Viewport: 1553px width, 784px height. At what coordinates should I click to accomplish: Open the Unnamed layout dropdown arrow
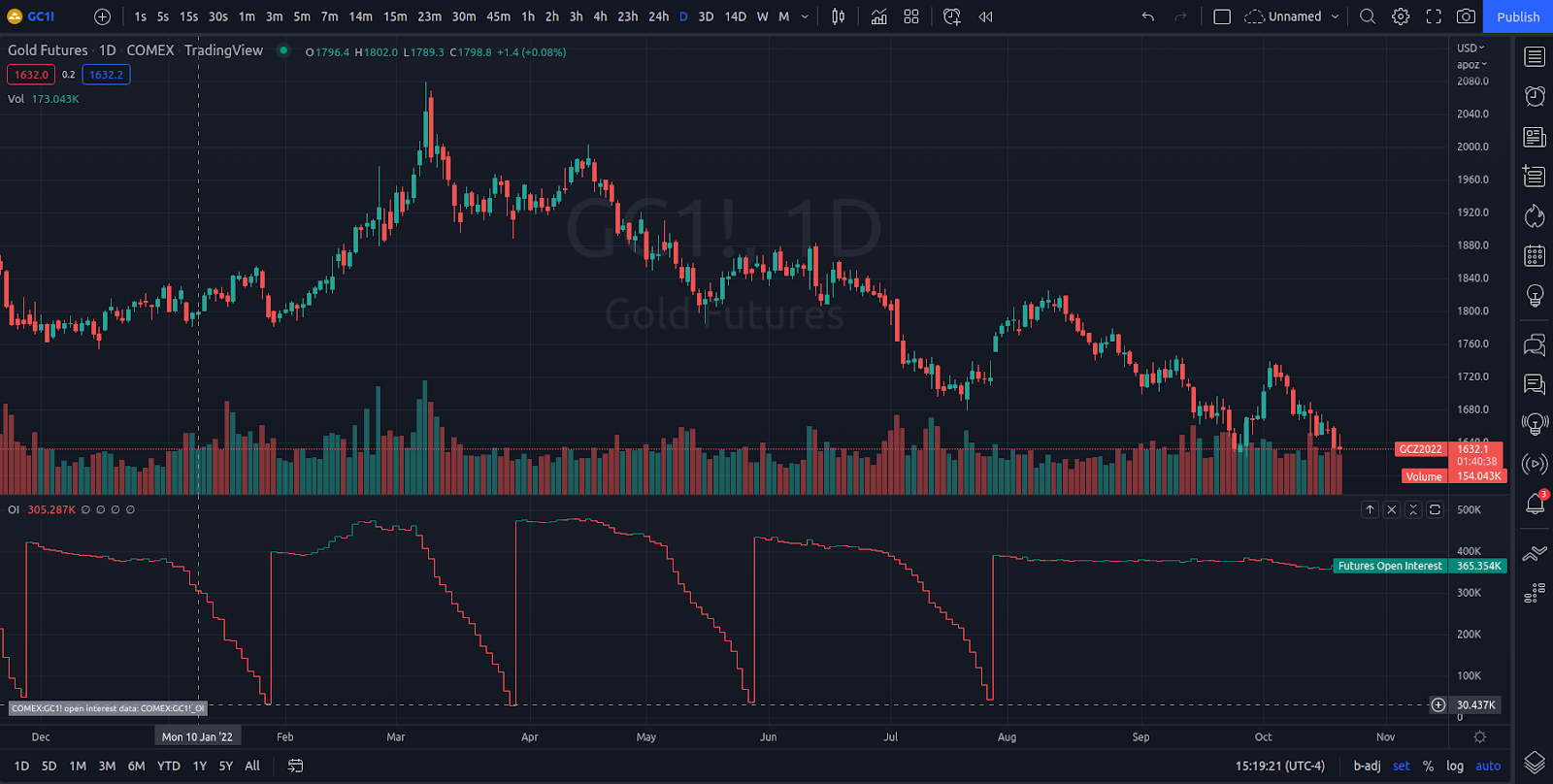tap(1335, 16)
